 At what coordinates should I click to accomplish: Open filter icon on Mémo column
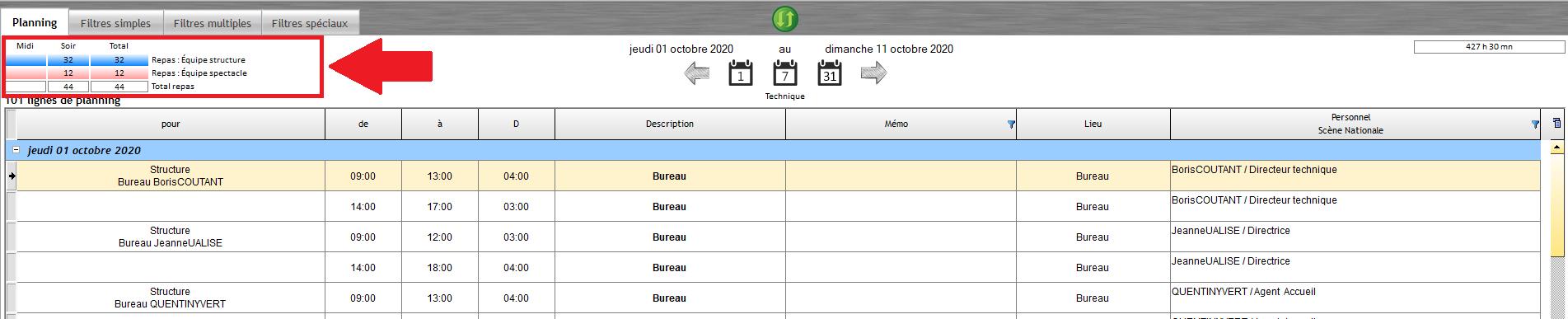[1011, 124]
